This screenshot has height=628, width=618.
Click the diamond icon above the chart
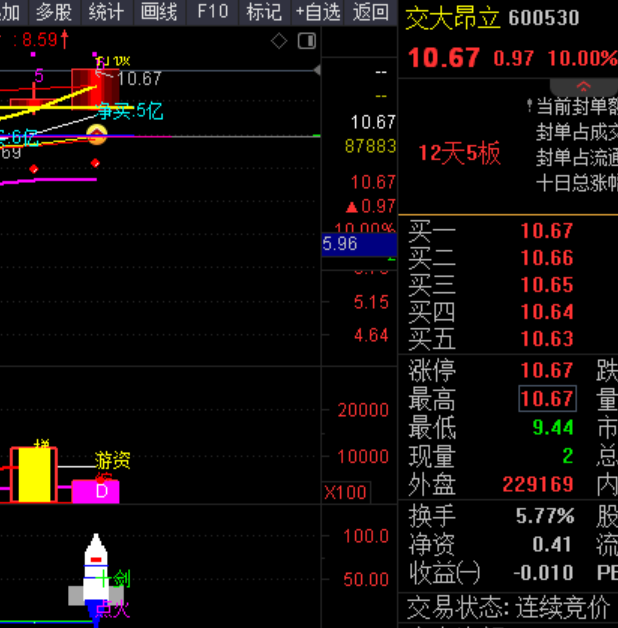(x=279, y=41)
